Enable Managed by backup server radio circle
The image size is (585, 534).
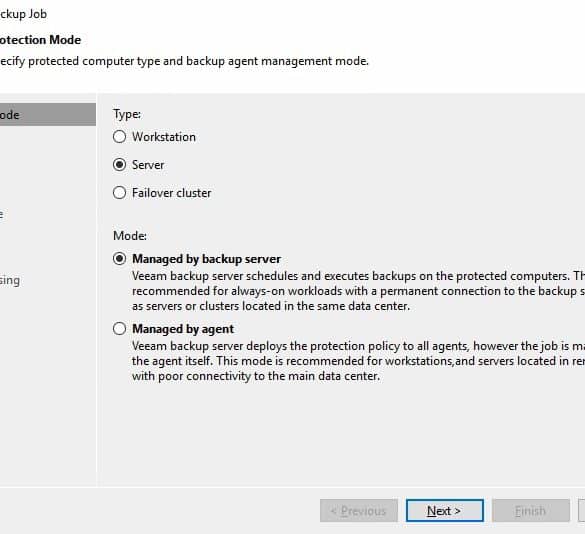(119, 259)
